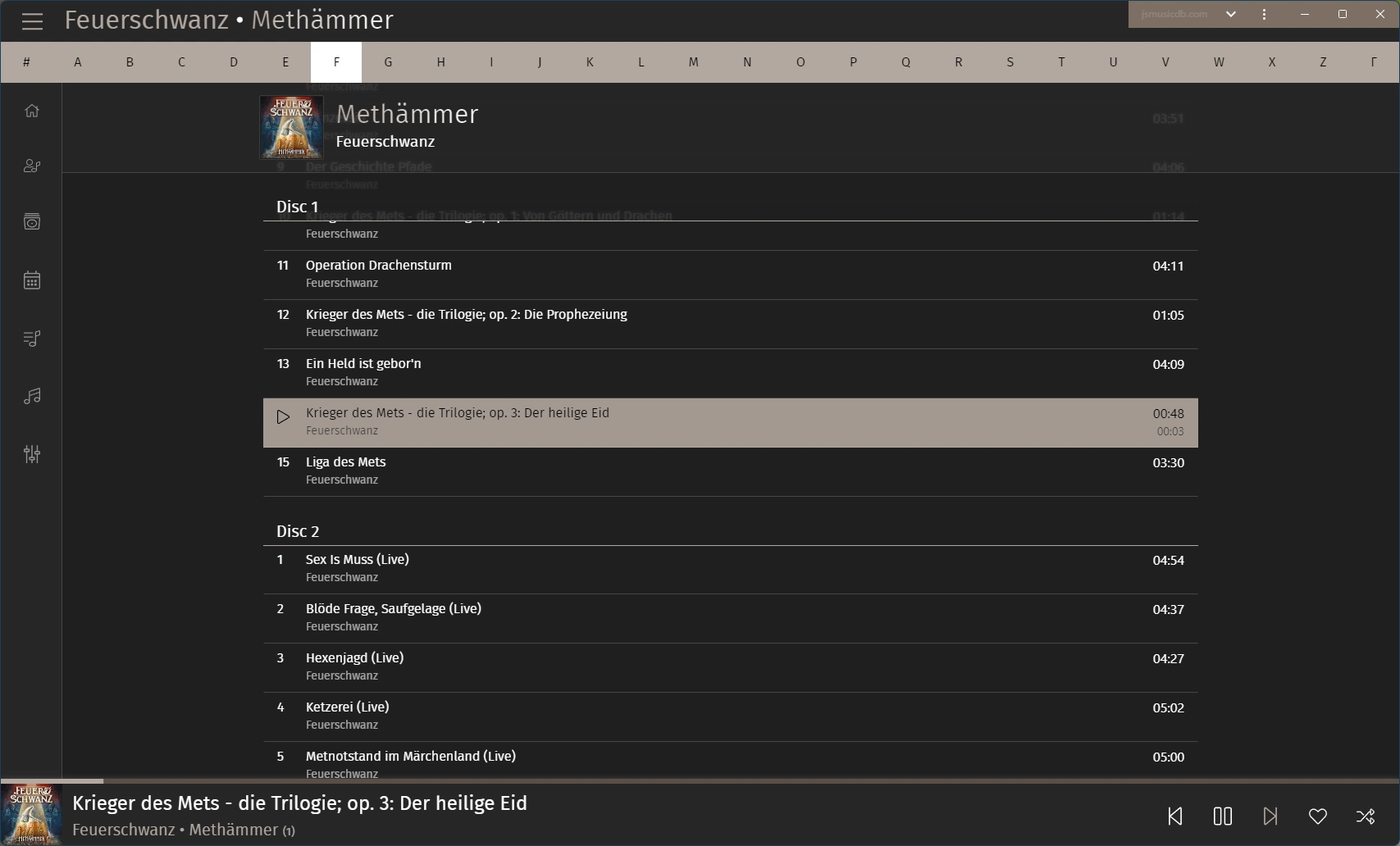Viewport: 1400px width, 846px height.
Task: Open the Albums sidebar icon
Action: (32, 222)
